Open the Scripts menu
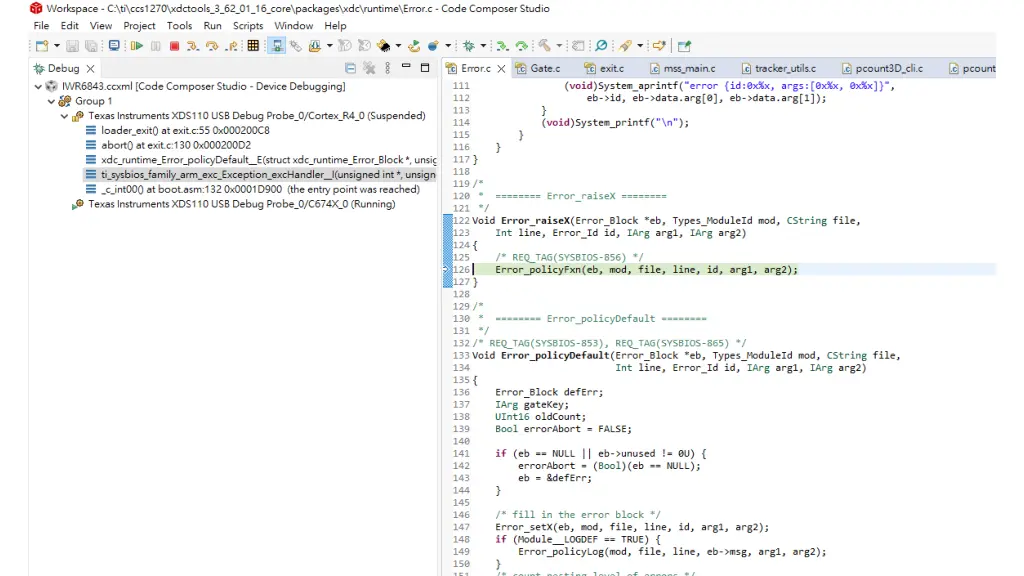1024x576 pixels. (x=248, y=25)
